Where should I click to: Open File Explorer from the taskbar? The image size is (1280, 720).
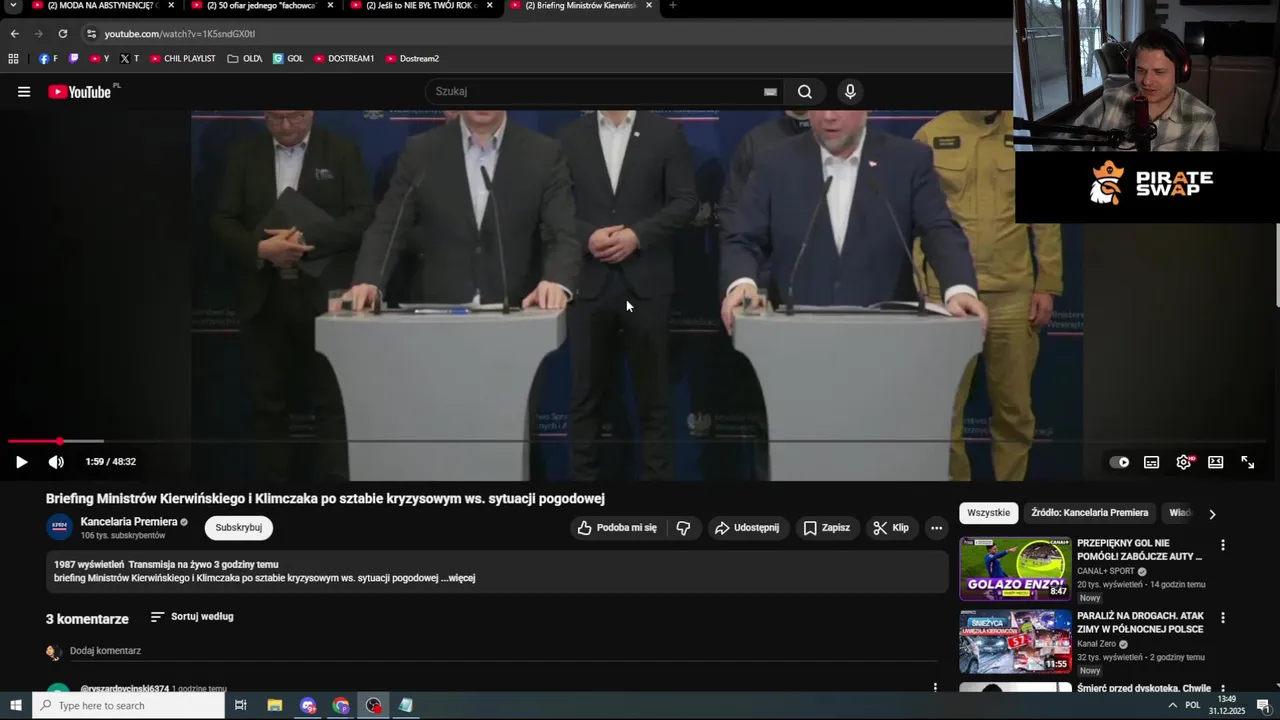(x=275, y=706)
